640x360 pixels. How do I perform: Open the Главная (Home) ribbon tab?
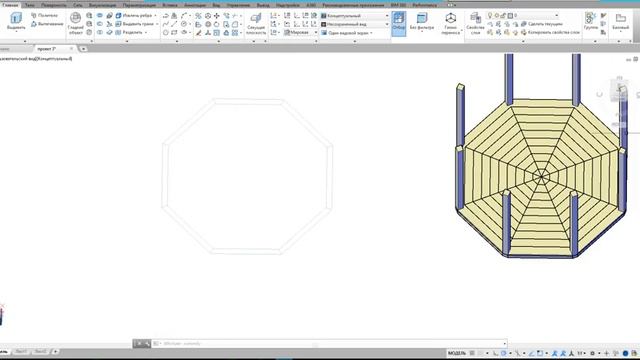point(10,5)
